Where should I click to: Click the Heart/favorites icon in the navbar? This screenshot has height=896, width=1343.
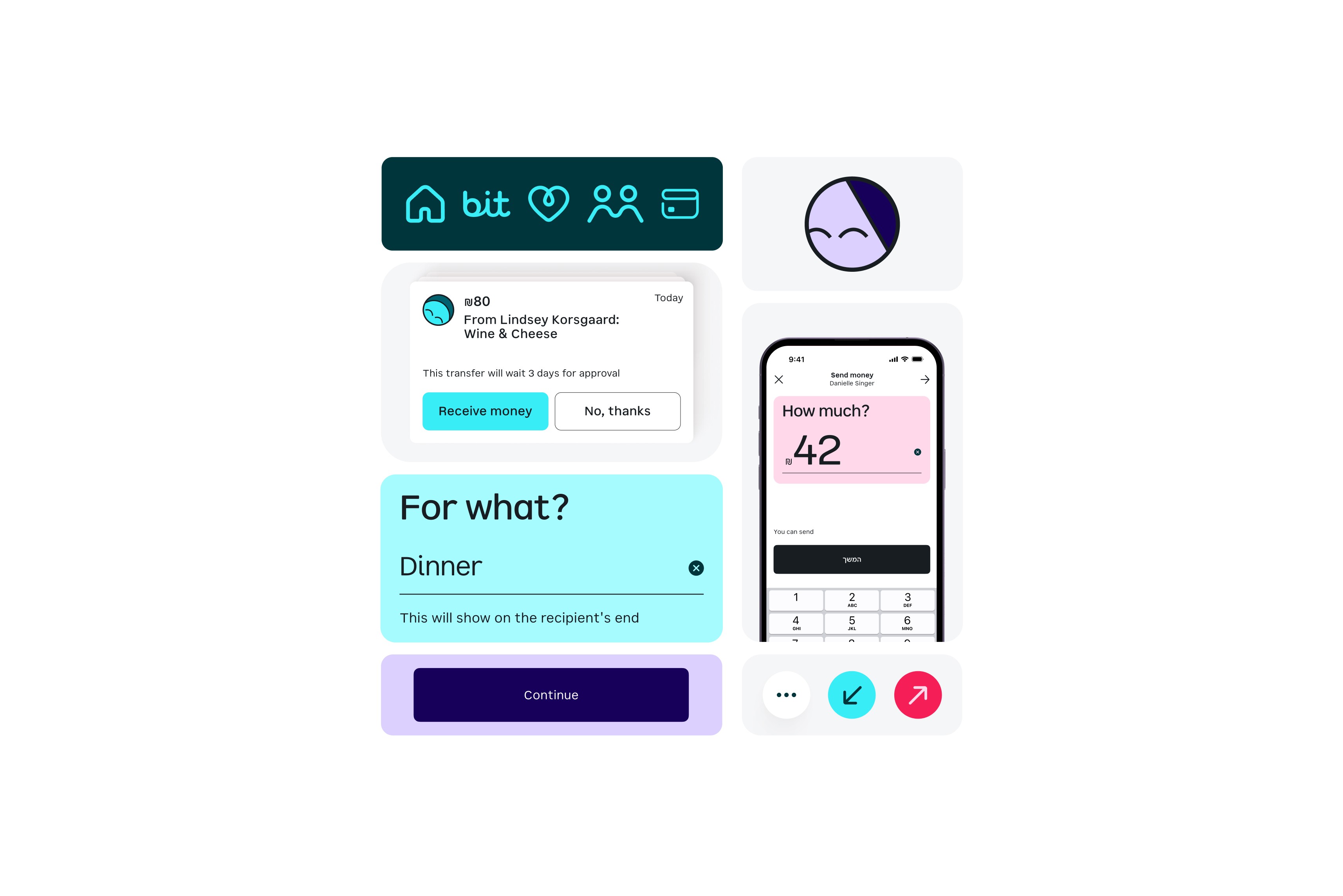tap(549, 204)
